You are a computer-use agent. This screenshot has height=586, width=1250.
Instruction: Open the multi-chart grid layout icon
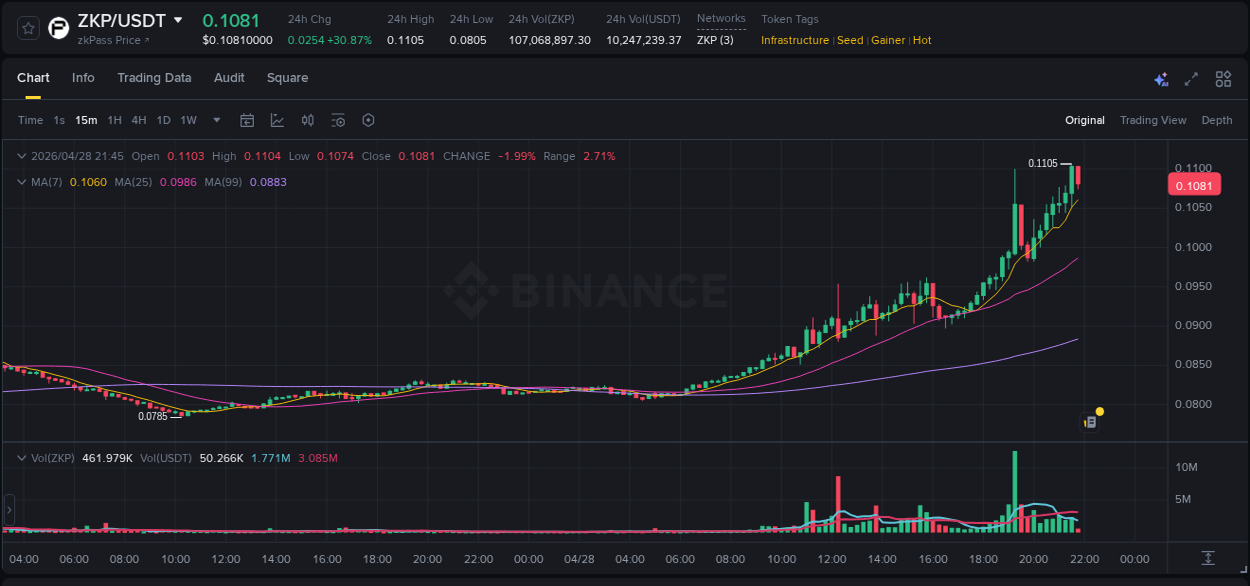click(1223, 79)
